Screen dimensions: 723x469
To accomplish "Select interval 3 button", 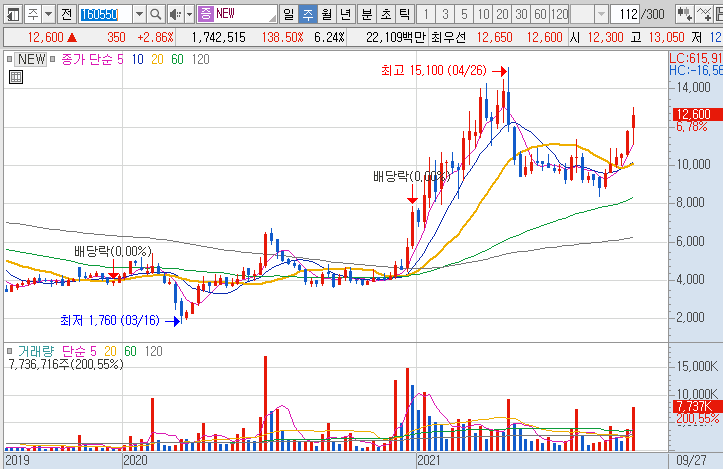I will (x=445, y=14).
